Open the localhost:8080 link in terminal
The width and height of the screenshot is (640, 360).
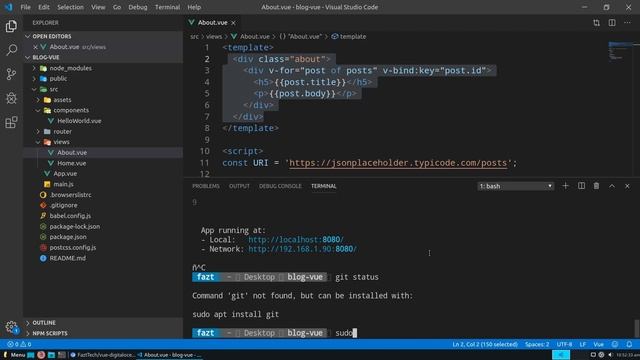coord(296,240)
